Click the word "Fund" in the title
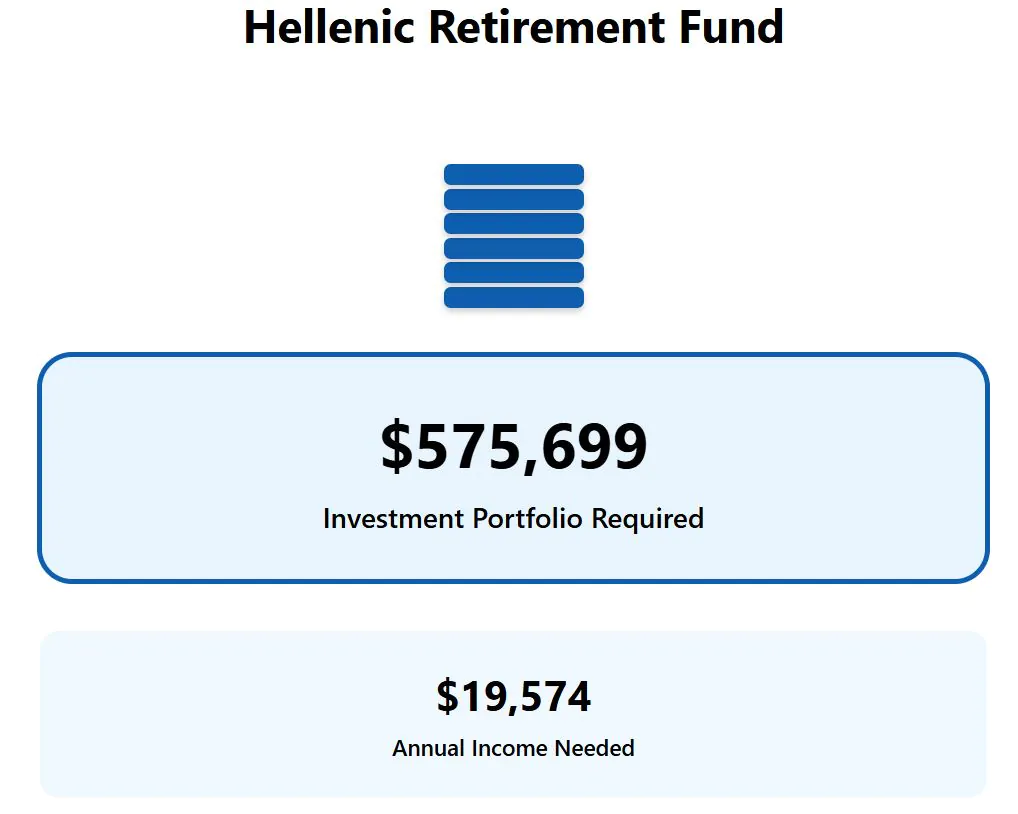Viewport: 1018px width, 814px height. click(732, 27)
